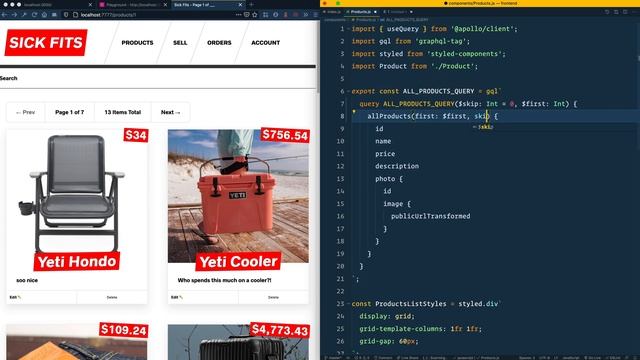
Task: Fold the export const block at line 6
Action: tap(348, 91)
